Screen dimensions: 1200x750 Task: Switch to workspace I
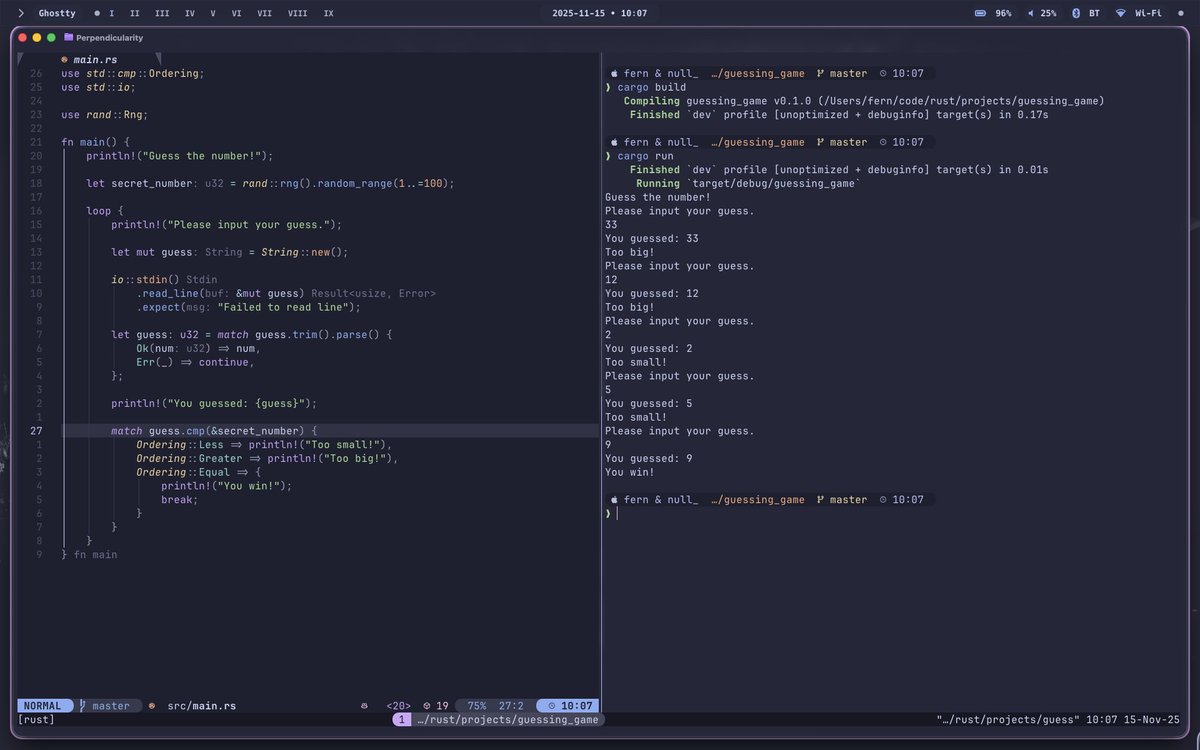[111, 14]
